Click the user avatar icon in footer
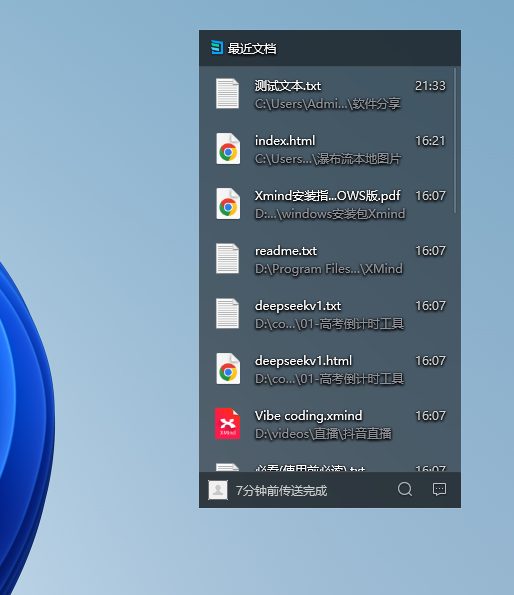 tap(218, 490)
